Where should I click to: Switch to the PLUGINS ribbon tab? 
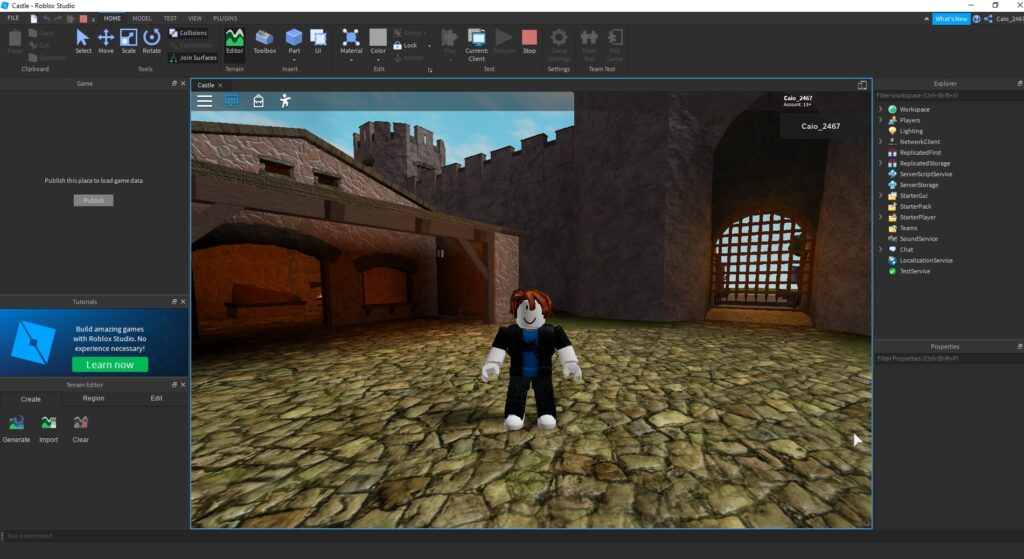[x=225, y=18]
